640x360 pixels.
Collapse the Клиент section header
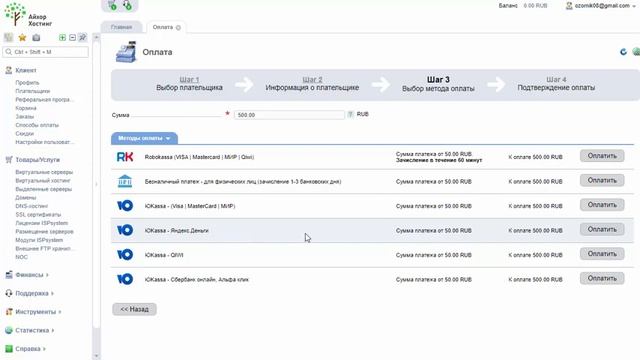tap(26, 70)
